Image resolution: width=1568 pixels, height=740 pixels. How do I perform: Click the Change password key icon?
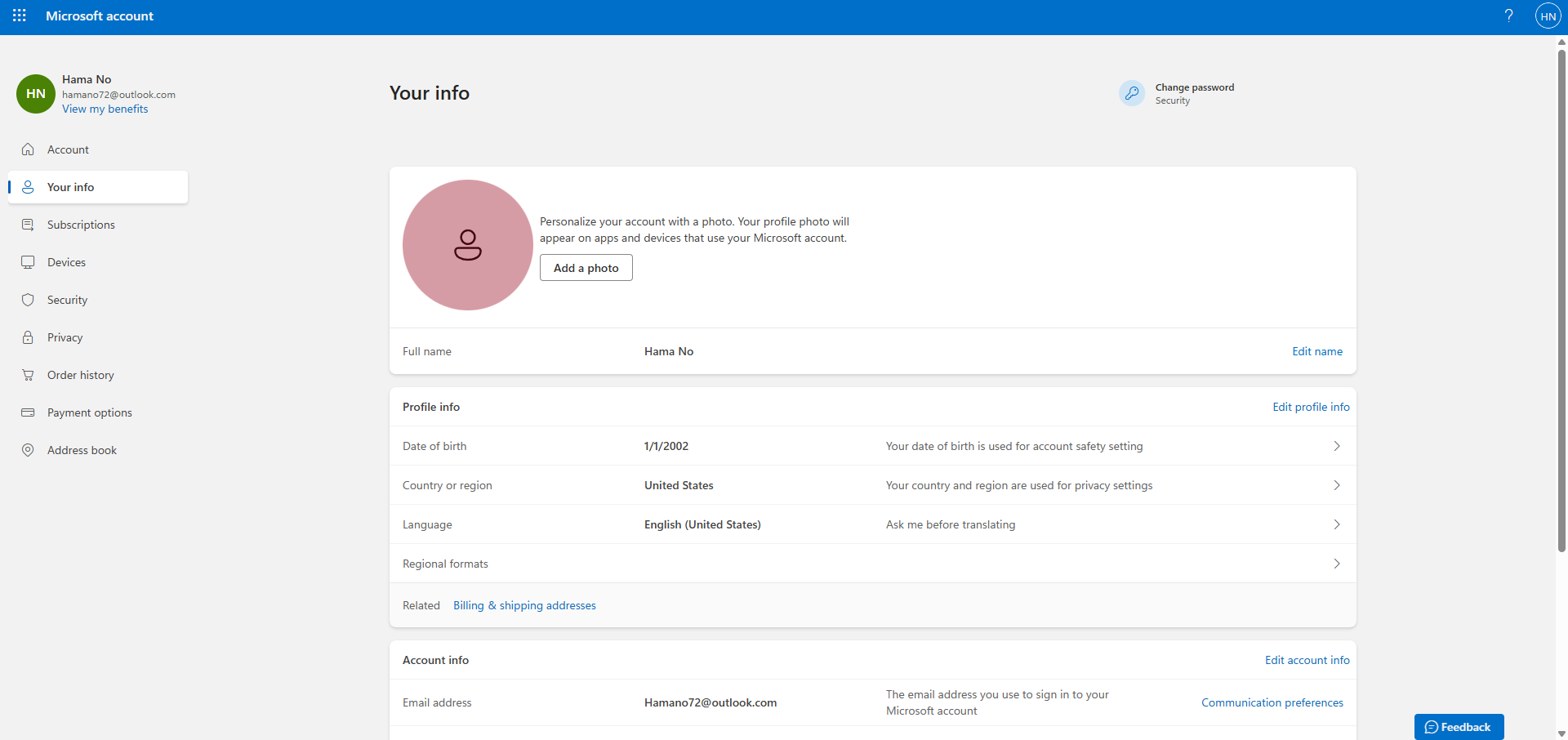click(1132, 94)
